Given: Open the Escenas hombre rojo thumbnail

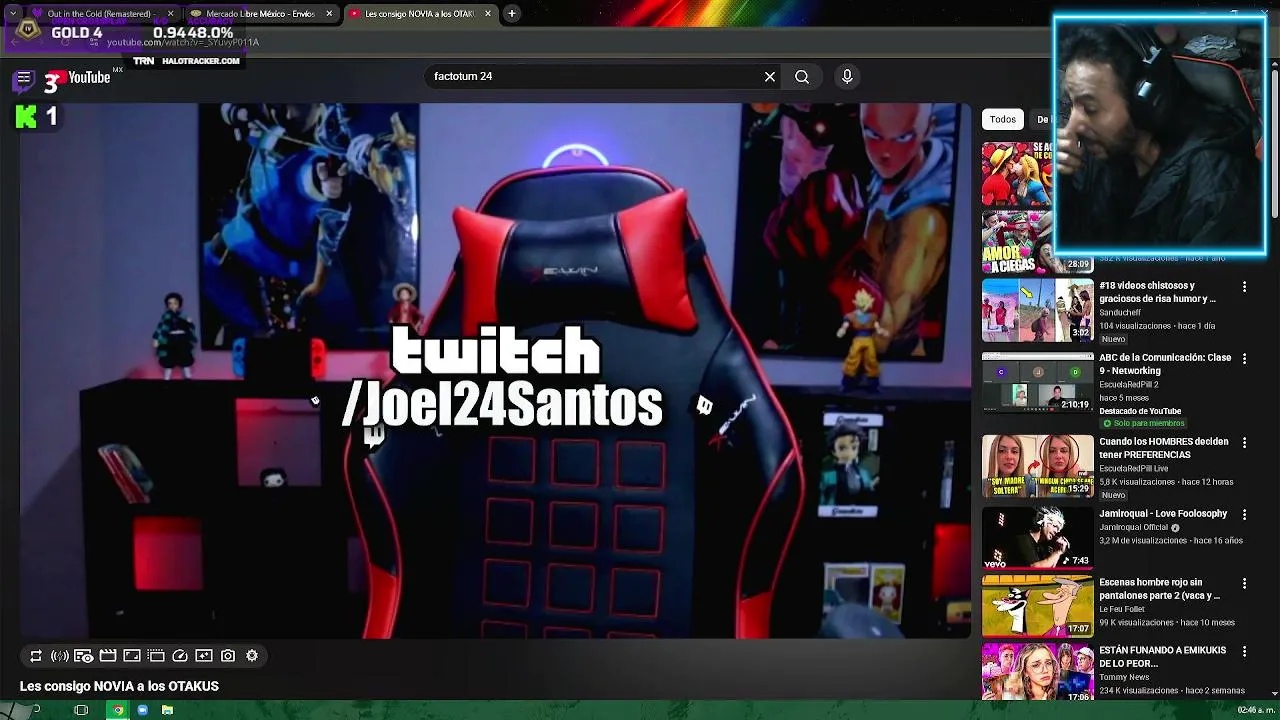Looking at the screenshot, I should 1037,606.
